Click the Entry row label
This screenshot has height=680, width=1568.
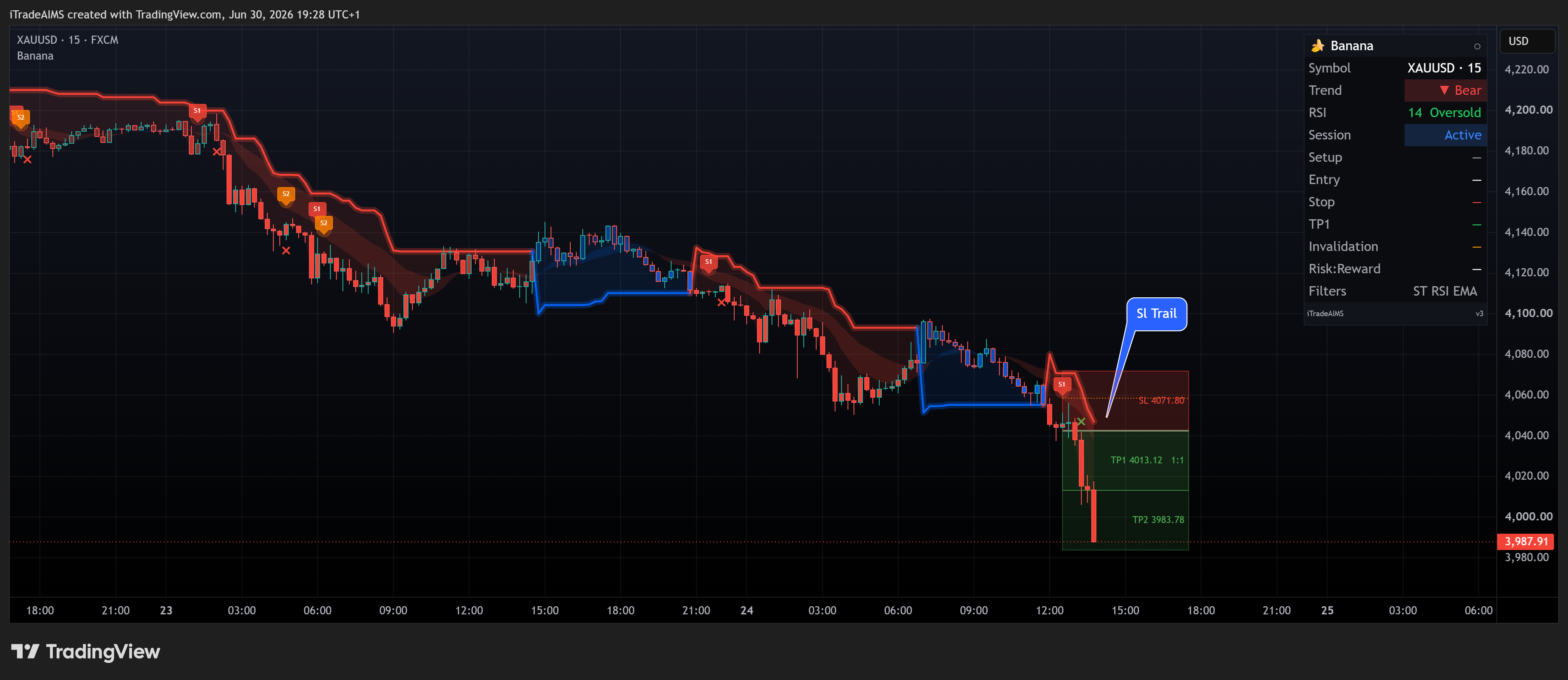[1324, 180]
